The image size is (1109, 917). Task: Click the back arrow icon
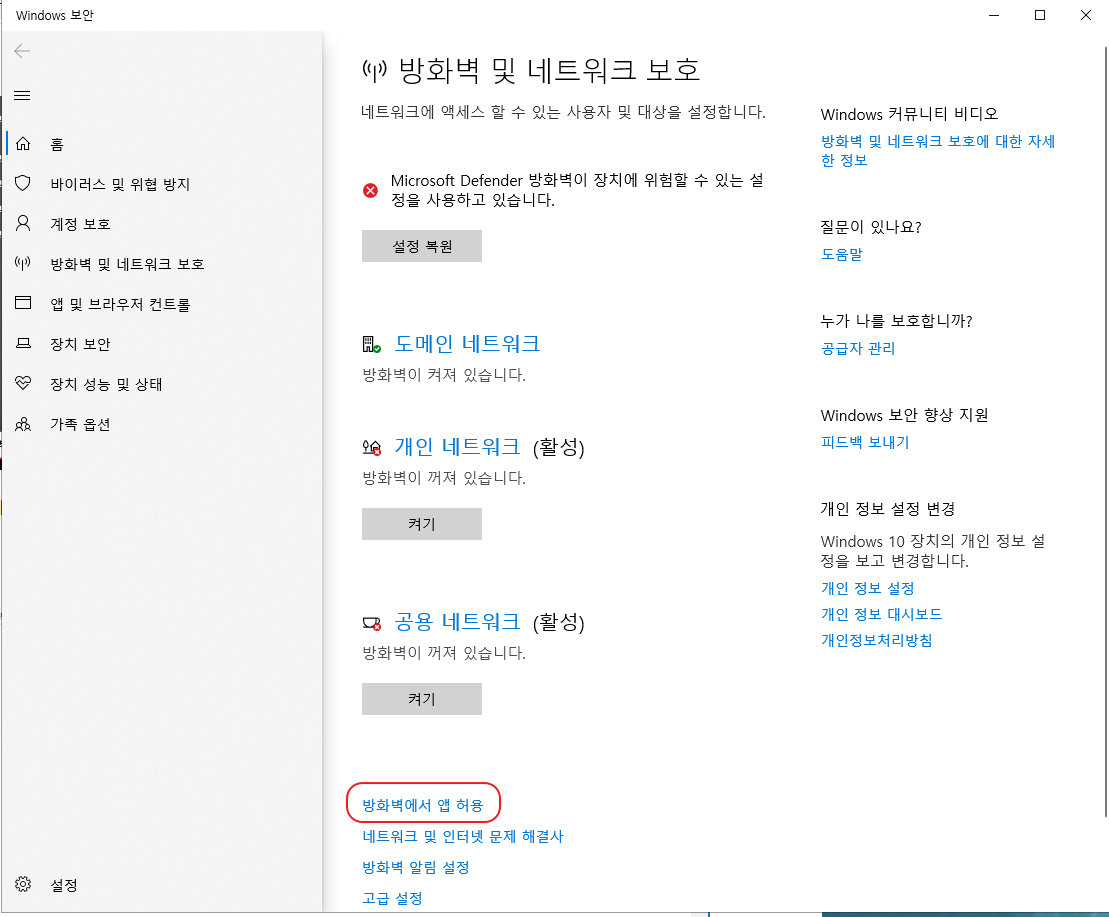(x=22, y=51)
